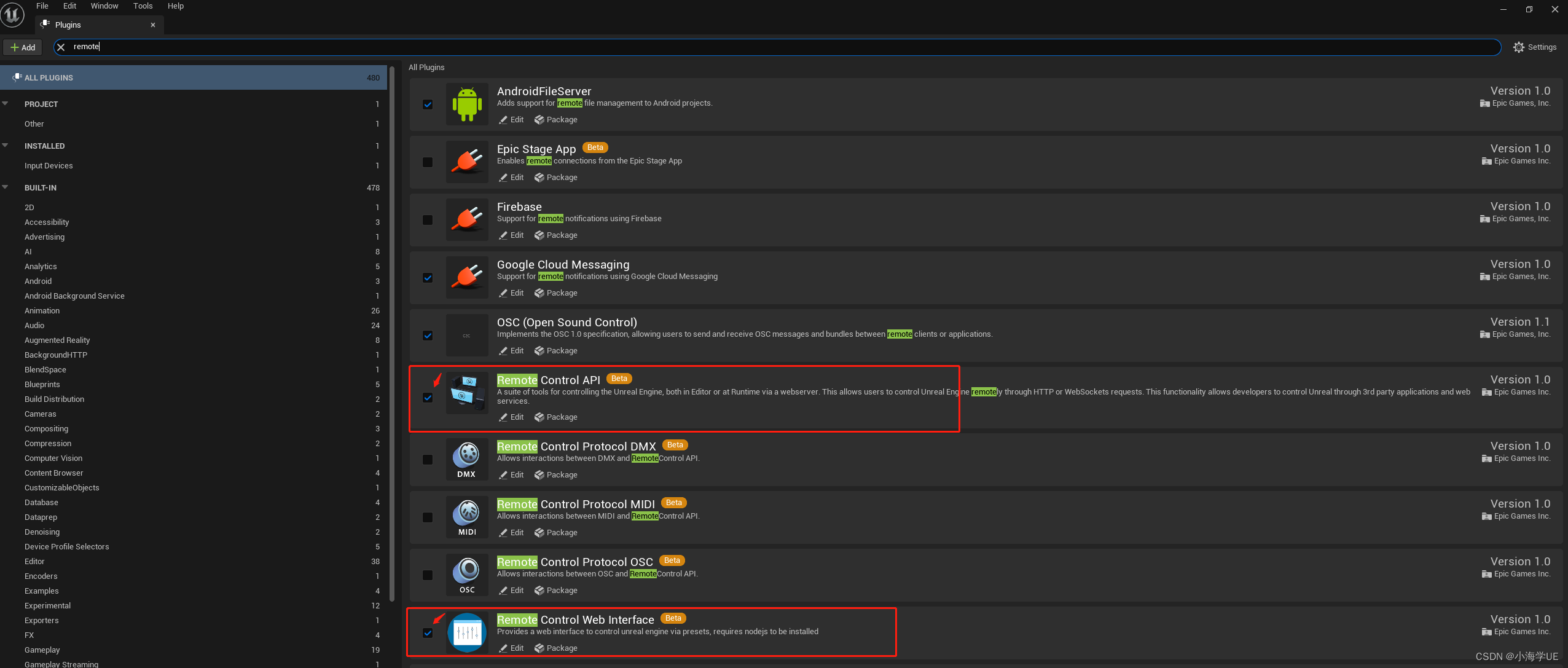1568x668 pixels.
Task: Select the Augmented Reality category
Action: tap(194, 340)
